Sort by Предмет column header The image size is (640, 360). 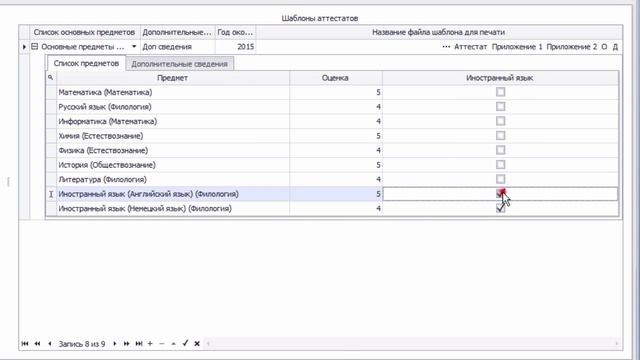tap(173, 78)
